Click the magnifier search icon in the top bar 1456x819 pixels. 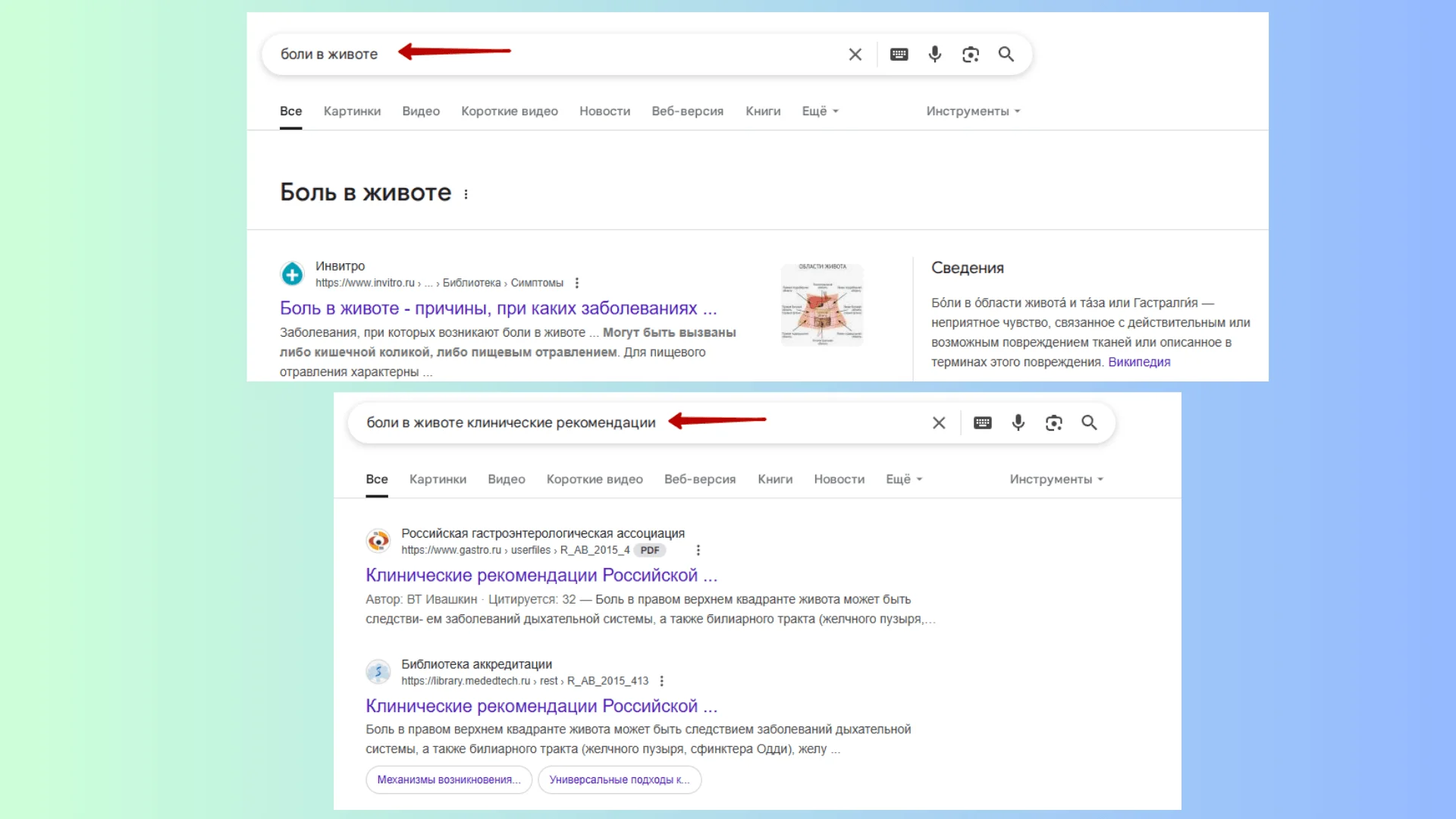pos(1006,55)
